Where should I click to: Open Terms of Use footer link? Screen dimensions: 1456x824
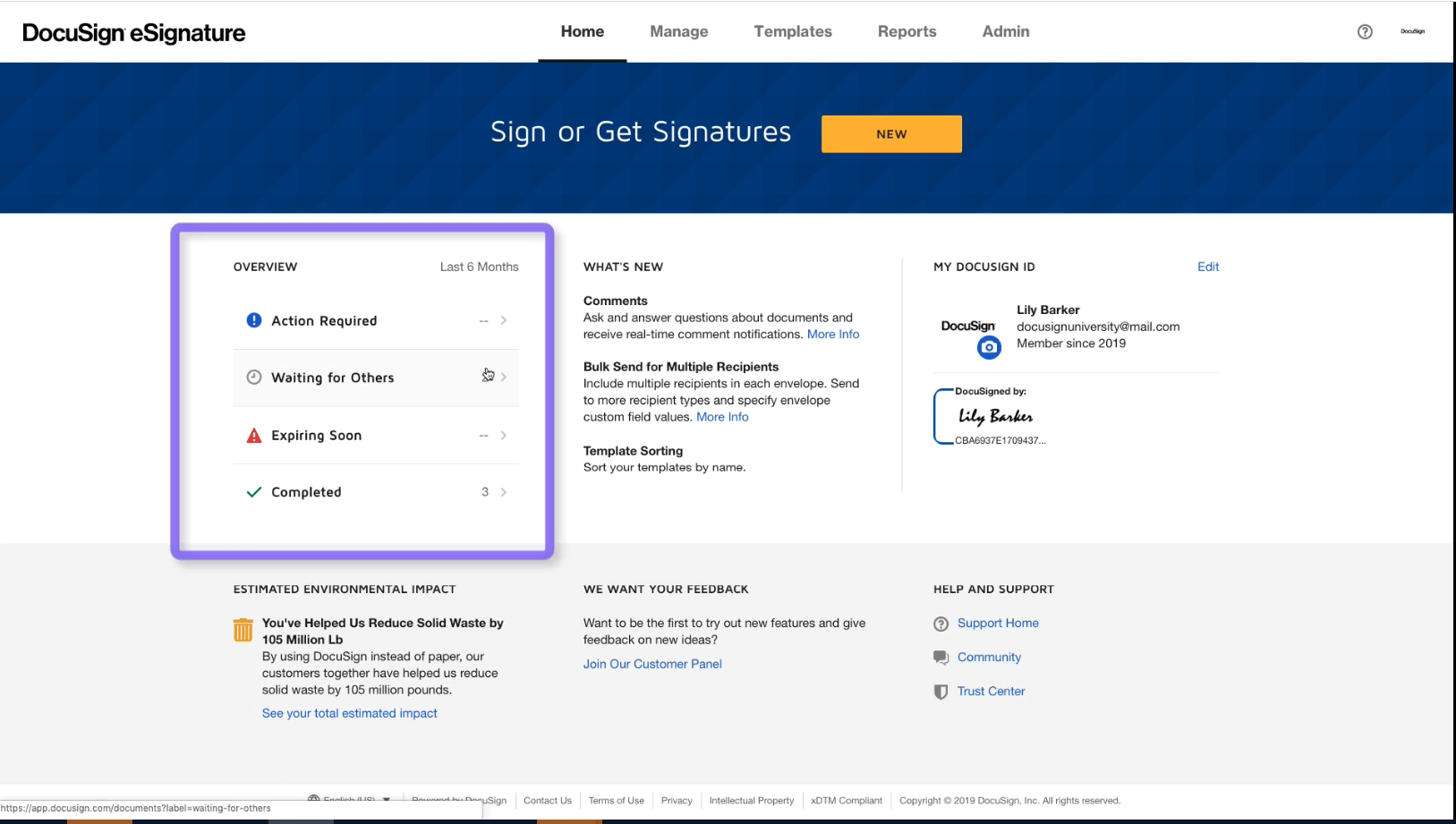pos(617,801)
